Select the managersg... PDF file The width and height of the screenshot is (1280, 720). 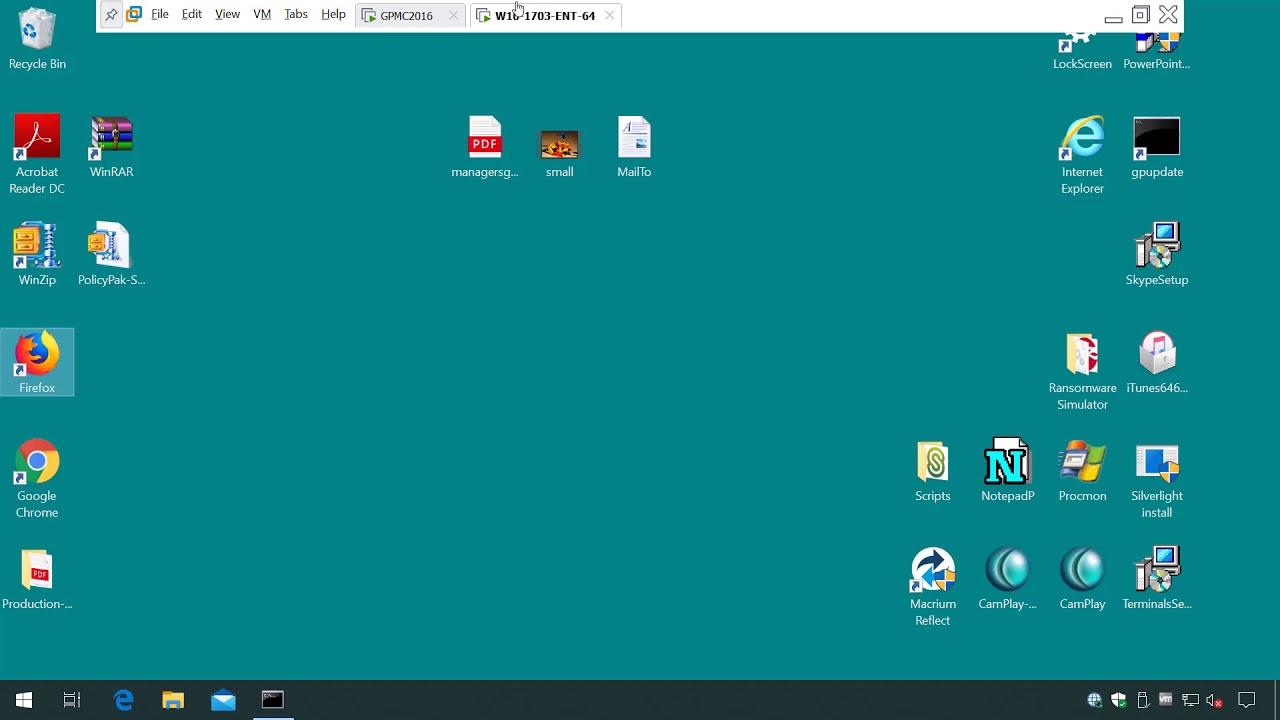coord(485,147)
